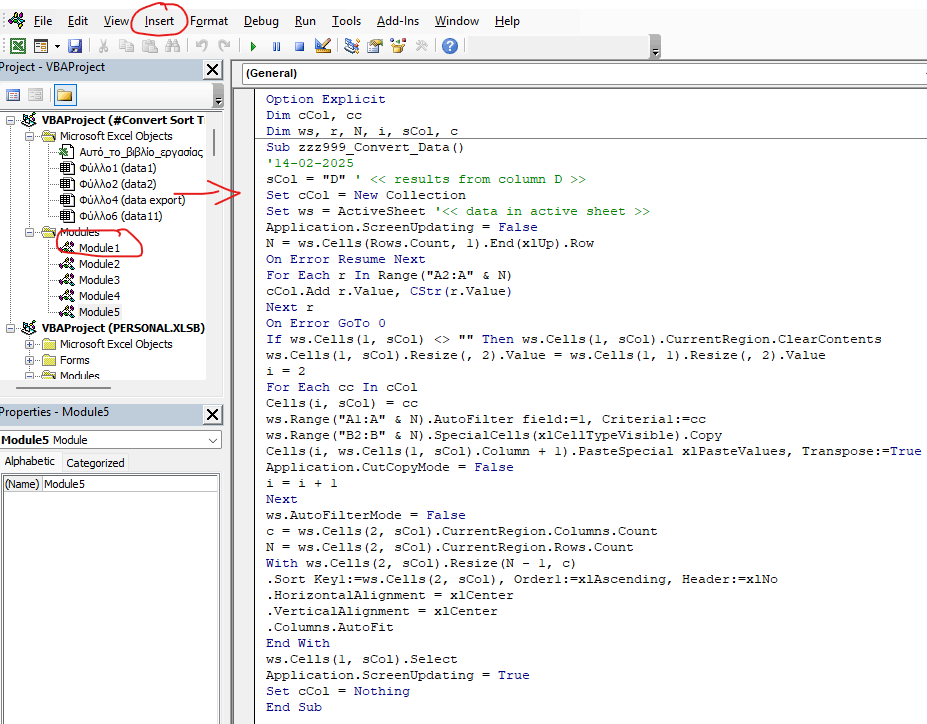Image resolution: width=927 pixels, height=724 pixels.
Task: Open the Toolbox toolbar icon
Action: click(x=422, y=46)
